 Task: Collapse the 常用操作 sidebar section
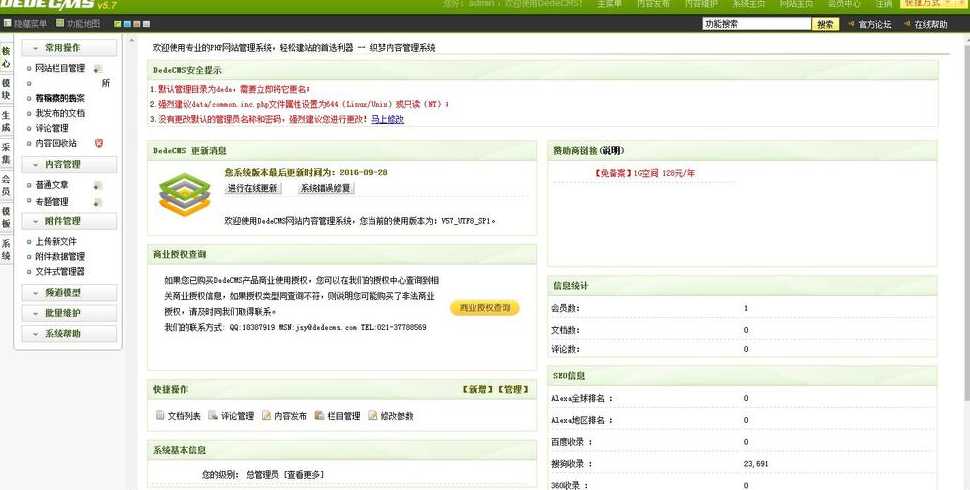tap(69, 48)
